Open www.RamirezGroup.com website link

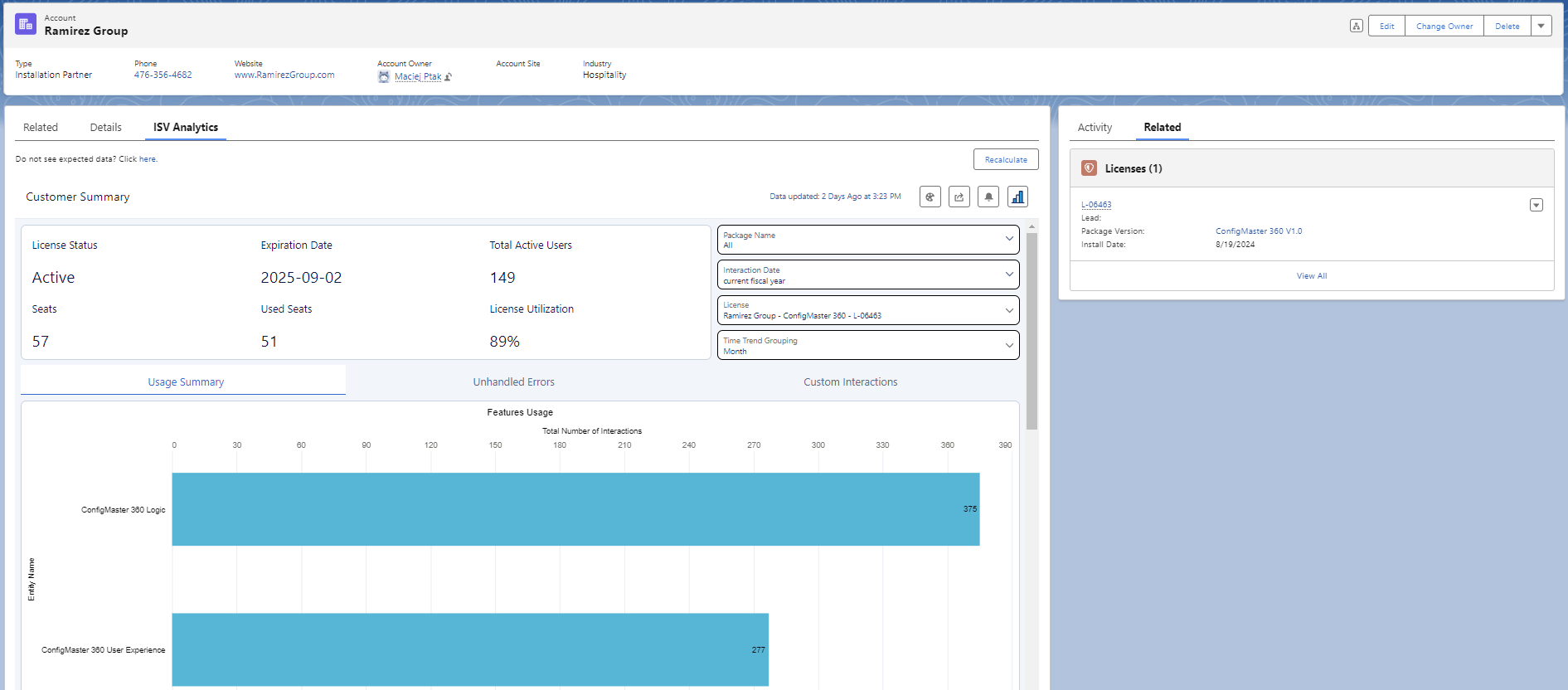[x=284, y=75]
